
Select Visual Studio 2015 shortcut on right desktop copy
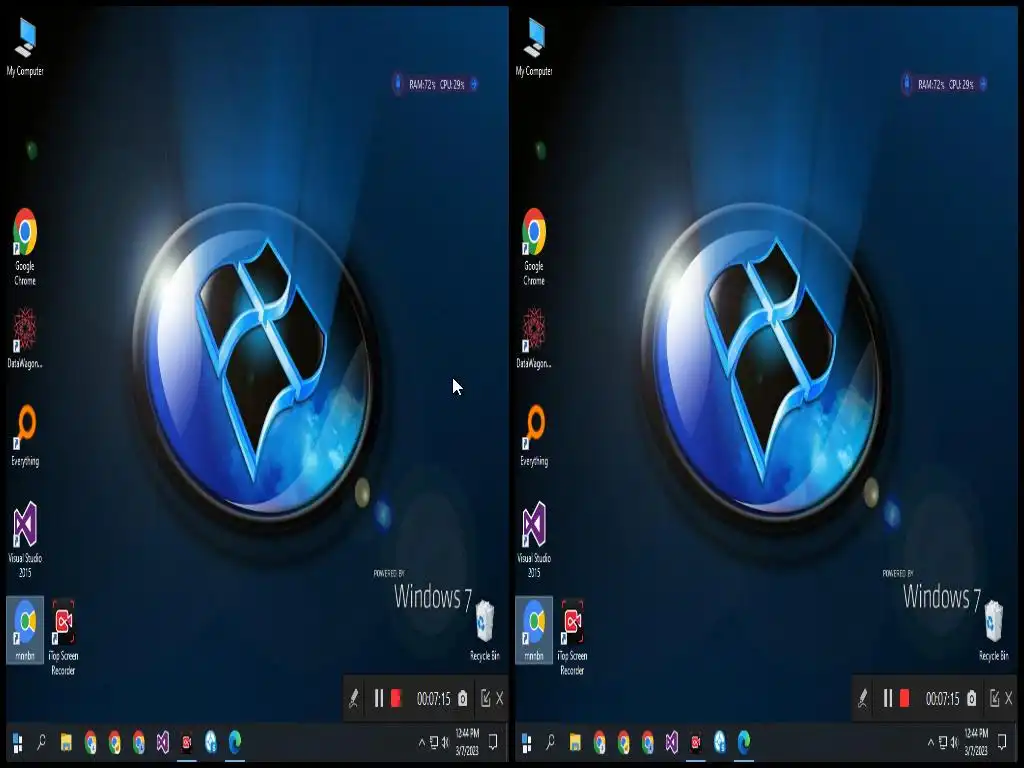pyautogui.click(x=534, y=539)
